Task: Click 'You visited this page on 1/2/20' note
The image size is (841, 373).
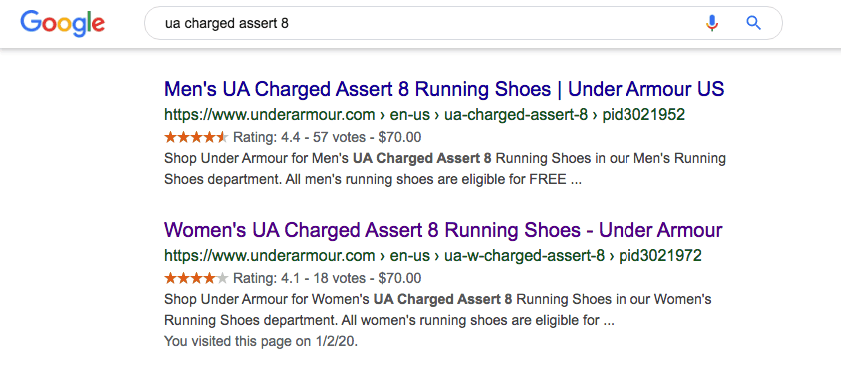Action: 261,341
